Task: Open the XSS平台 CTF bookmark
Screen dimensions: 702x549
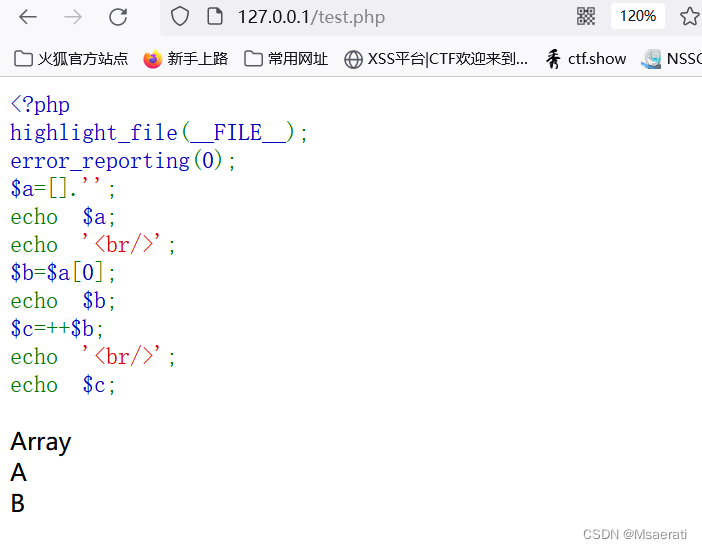Action: click(436, 59)
